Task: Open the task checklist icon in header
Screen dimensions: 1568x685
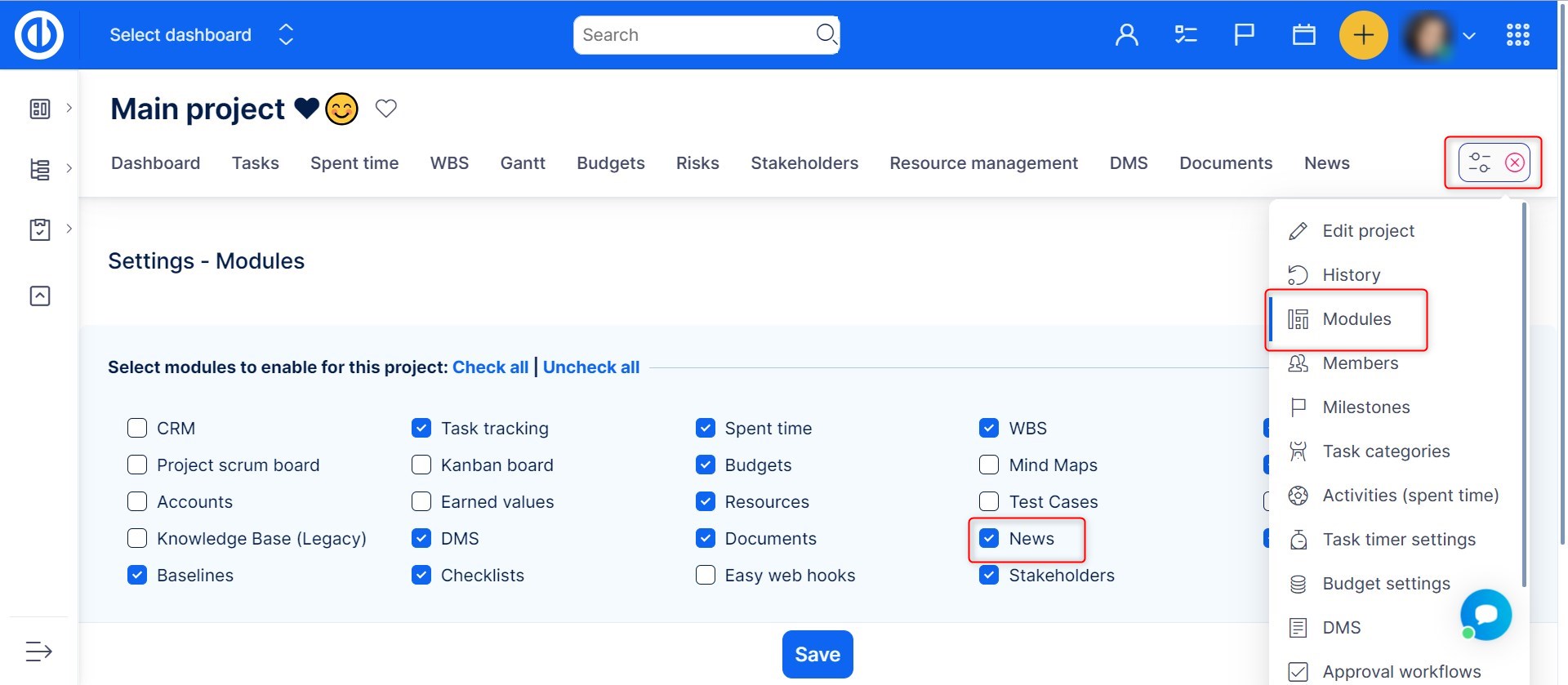Action: (x=1185, y=35)
